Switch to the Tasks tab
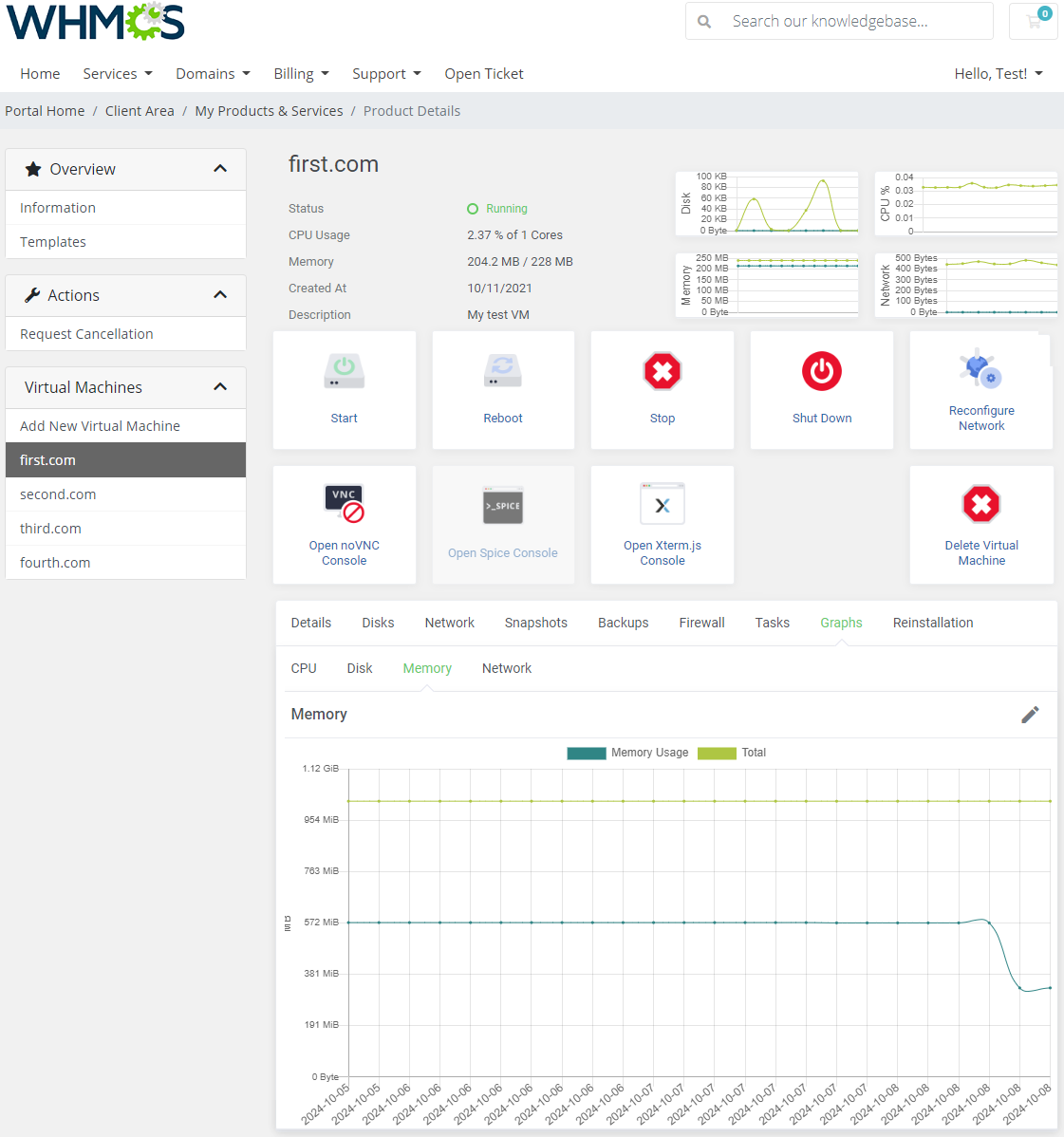The width and height of the screenshot is (1064, 1137). pos(772,623)
